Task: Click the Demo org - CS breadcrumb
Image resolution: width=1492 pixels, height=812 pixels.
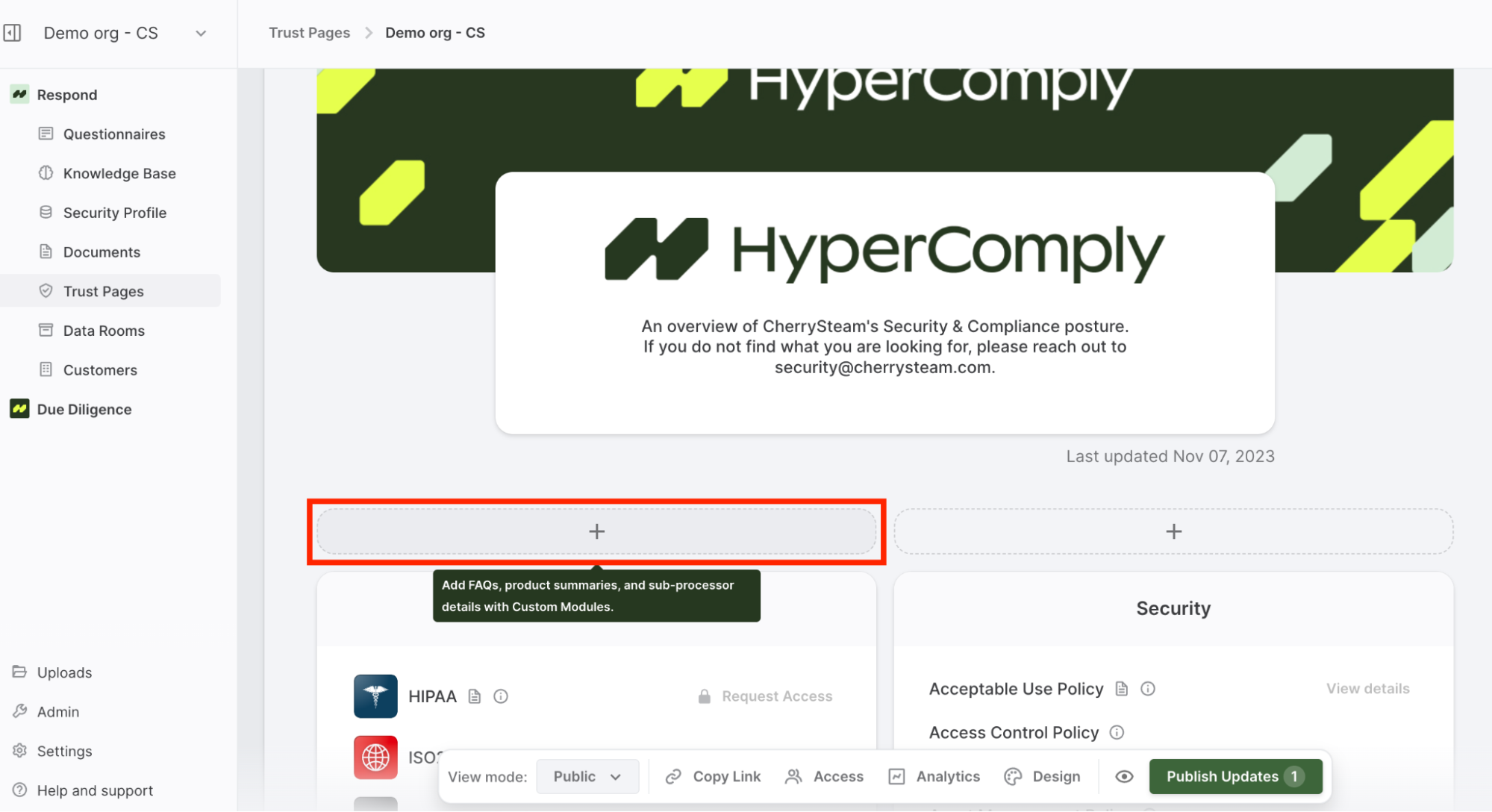Action: (435, 33)
